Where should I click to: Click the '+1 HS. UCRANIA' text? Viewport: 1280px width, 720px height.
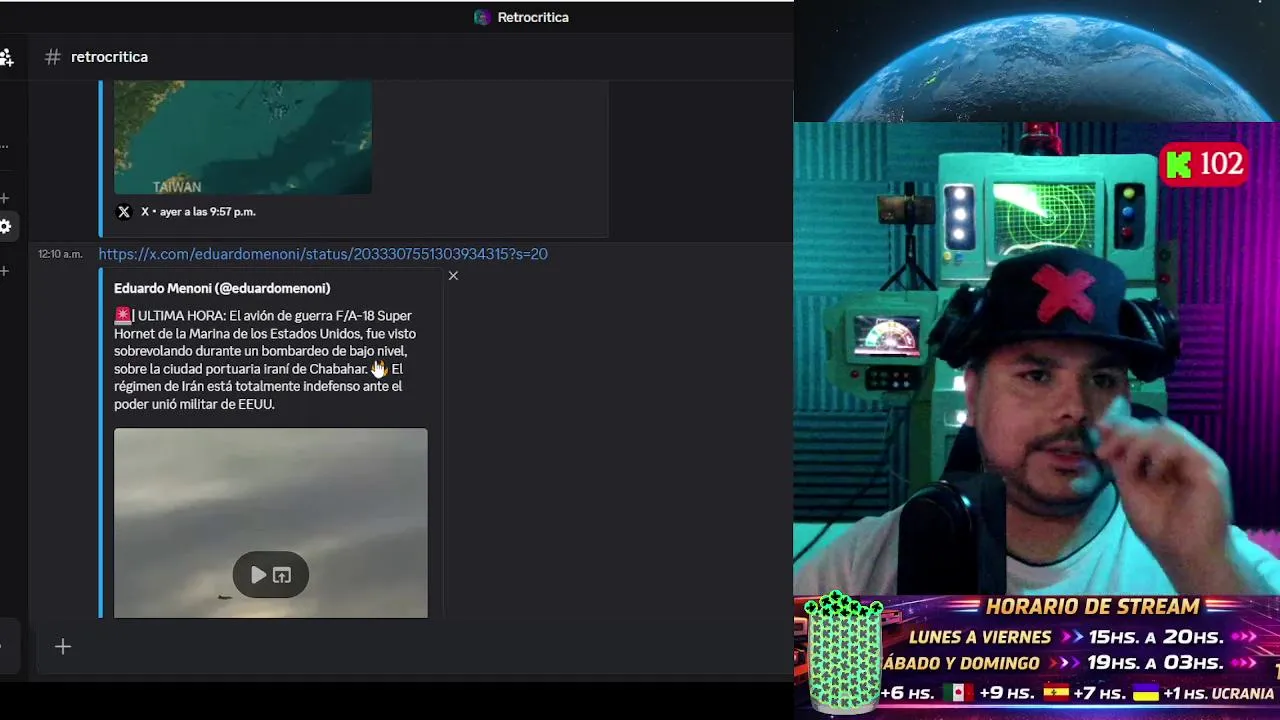coord(1218,693)
